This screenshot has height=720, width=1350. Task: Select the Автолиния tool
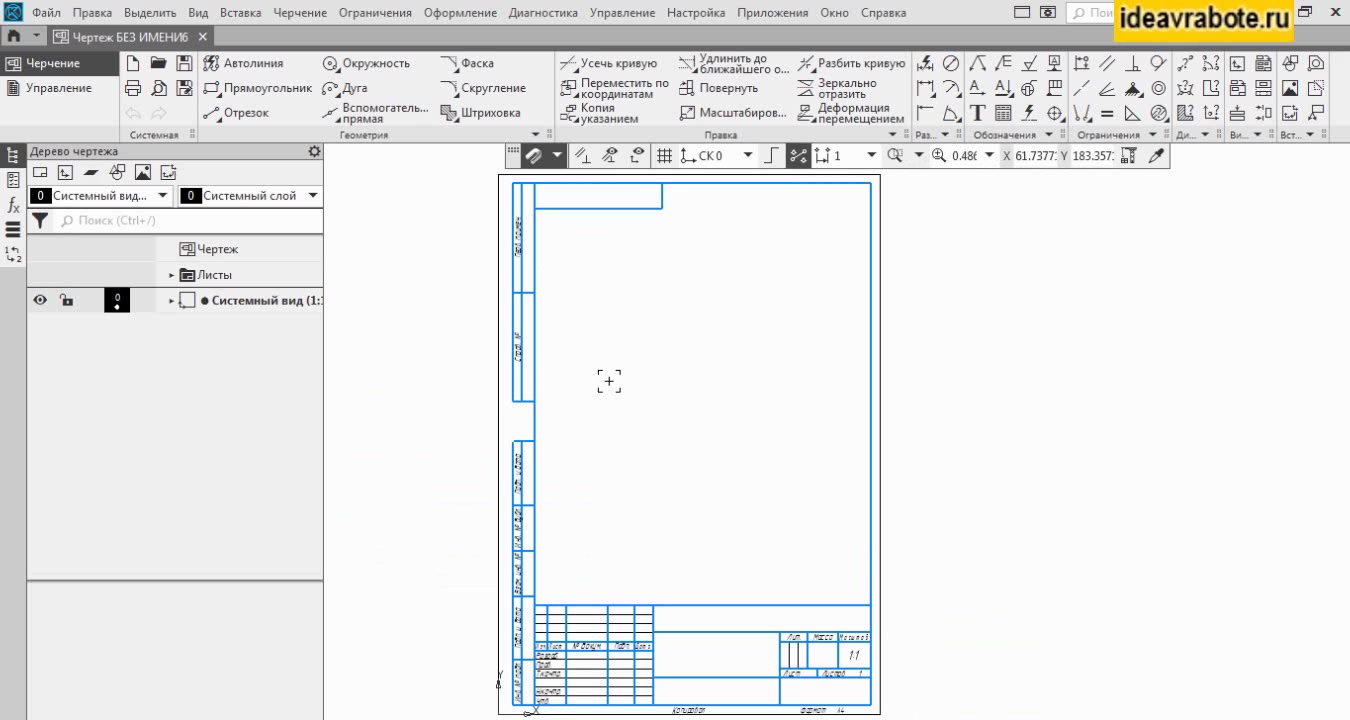tap(243, 63)
